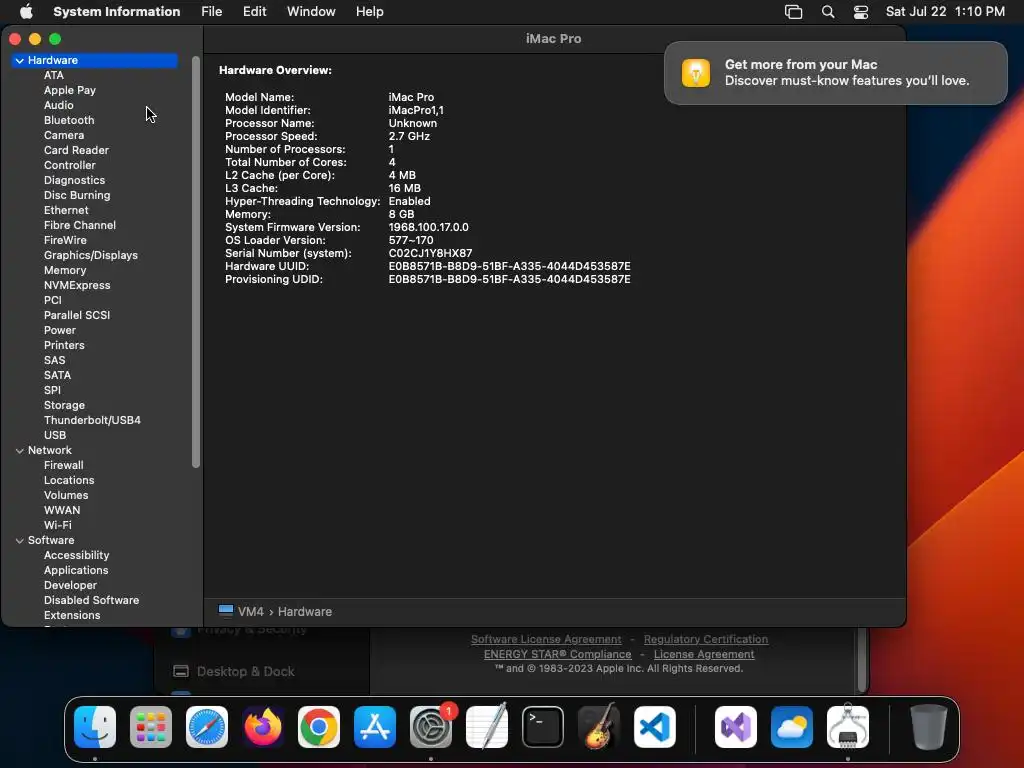Viewport: 1024px width, 768px height.
Task: Click the Stage Manager menu bar icon
Action: 793,12
